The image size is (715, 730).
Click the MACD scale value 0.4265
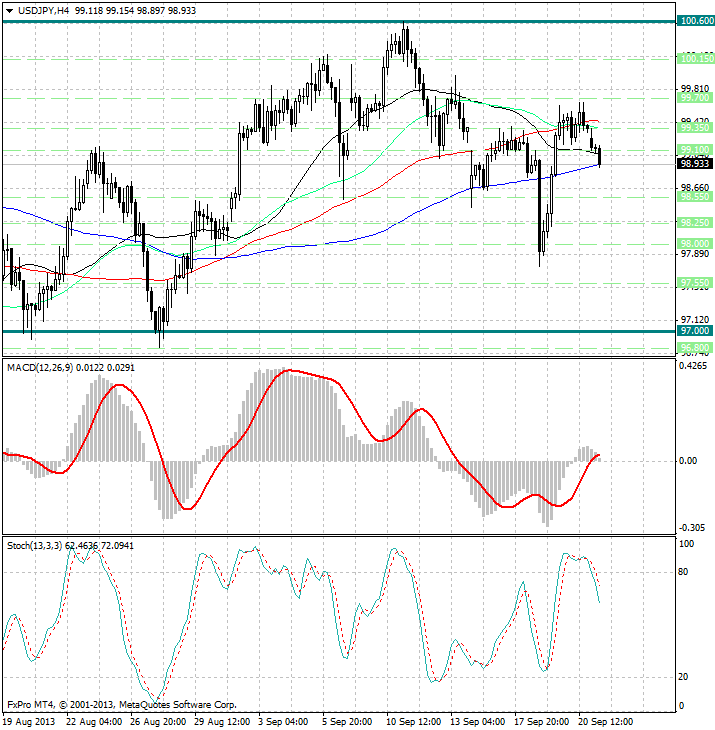(x=693, y=366)
